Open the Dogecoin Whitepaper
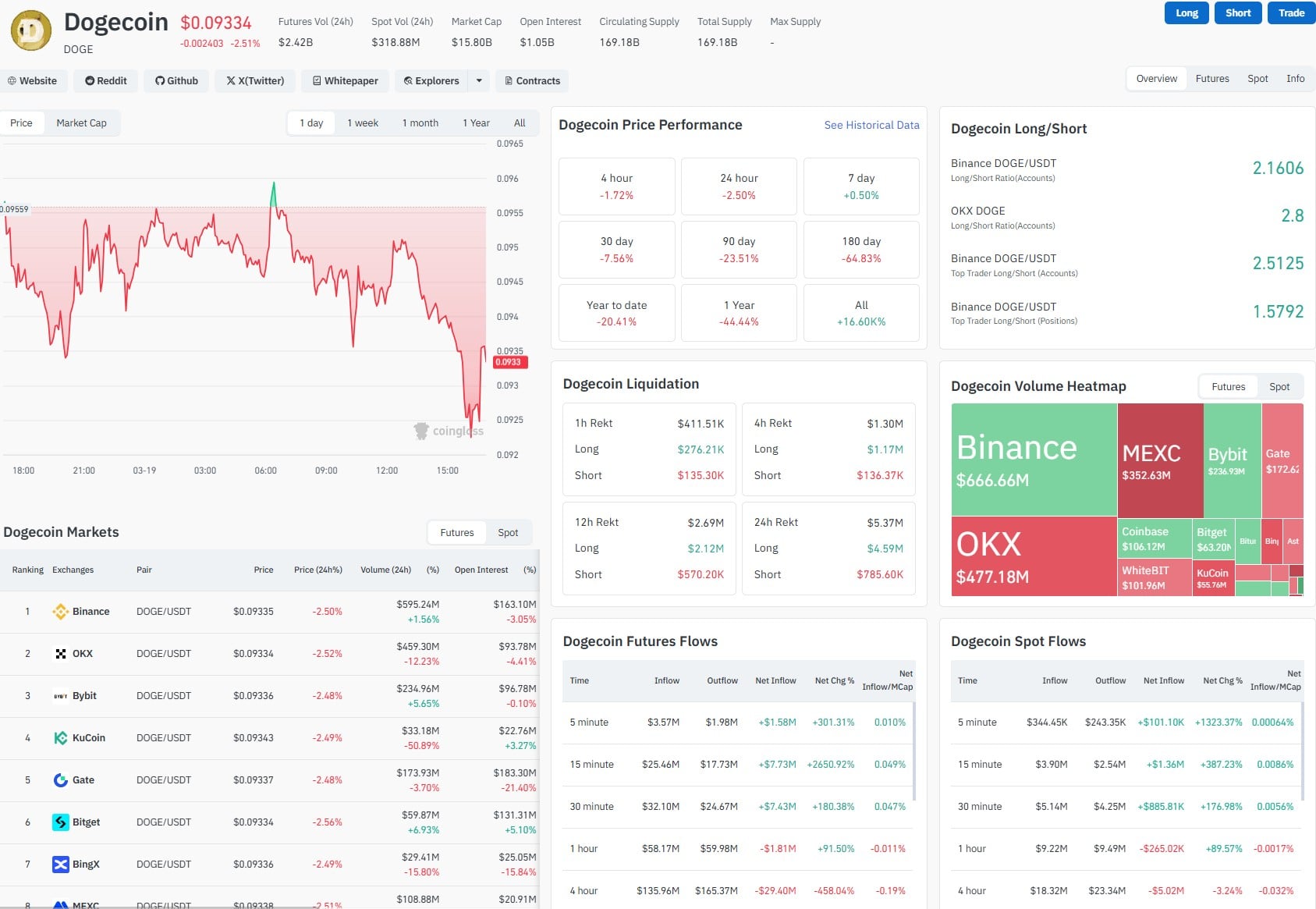 pyautogui.click(x=344, y=80)
